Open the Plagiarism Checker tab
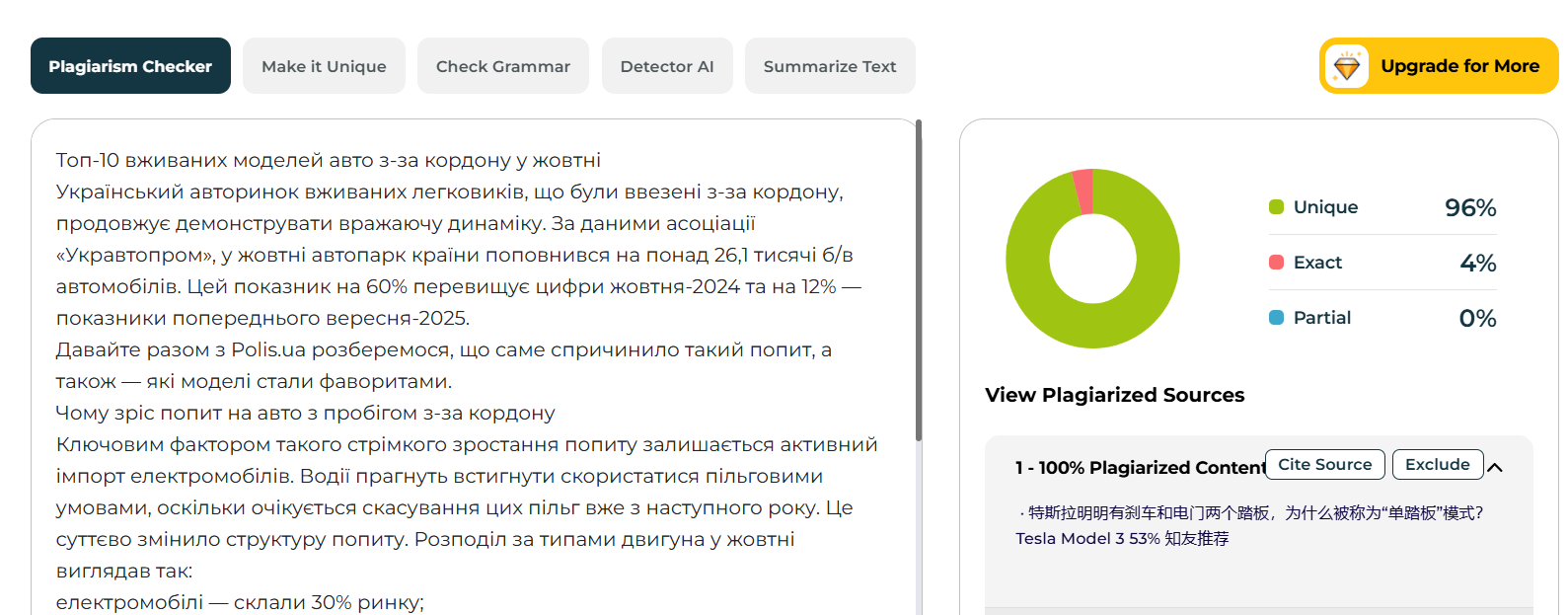The width and height of the screenshot is (1568, 615). pyautogui.click(x=130, y=66)
